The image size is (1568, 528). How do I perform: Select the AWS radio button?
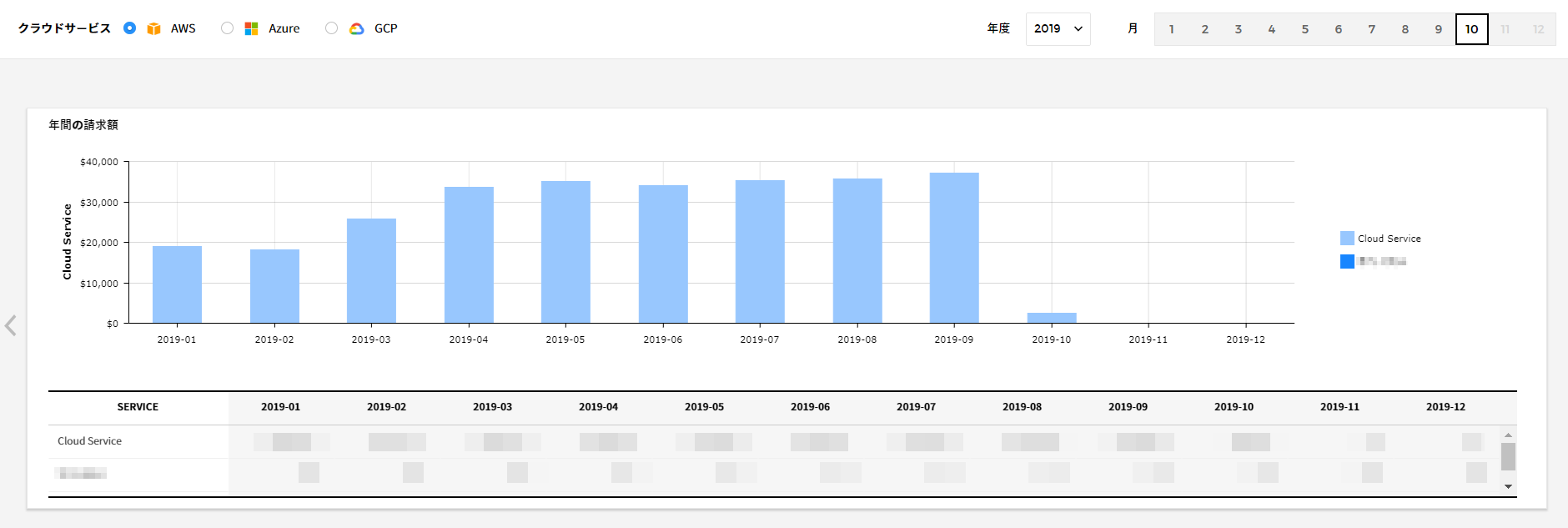coord(129,28)
